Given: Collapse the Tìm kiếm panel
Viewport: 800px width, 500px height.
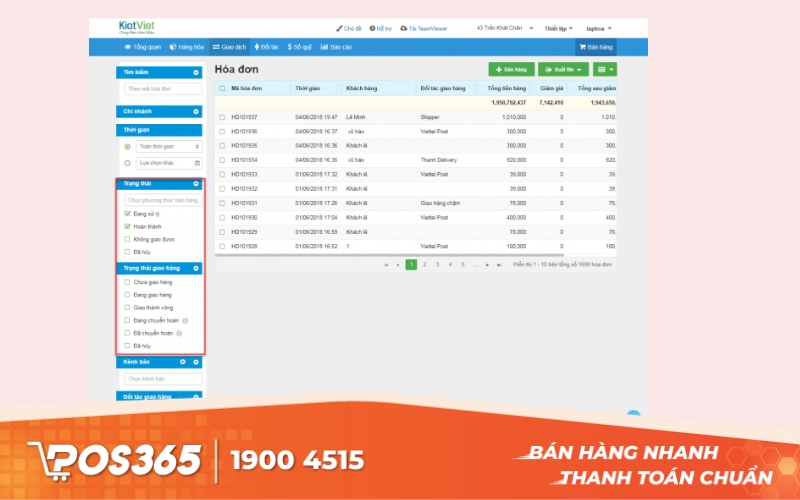Looking at the screenshot, I should tap(196, 72).
